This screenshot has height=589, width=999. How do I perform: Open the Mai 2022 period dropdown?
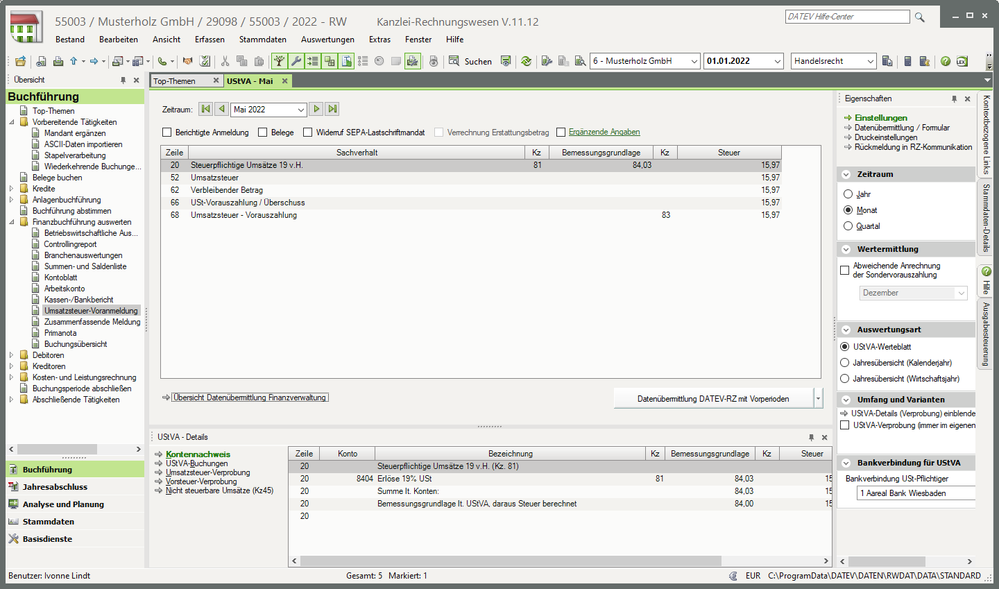[x=300, y=110]
